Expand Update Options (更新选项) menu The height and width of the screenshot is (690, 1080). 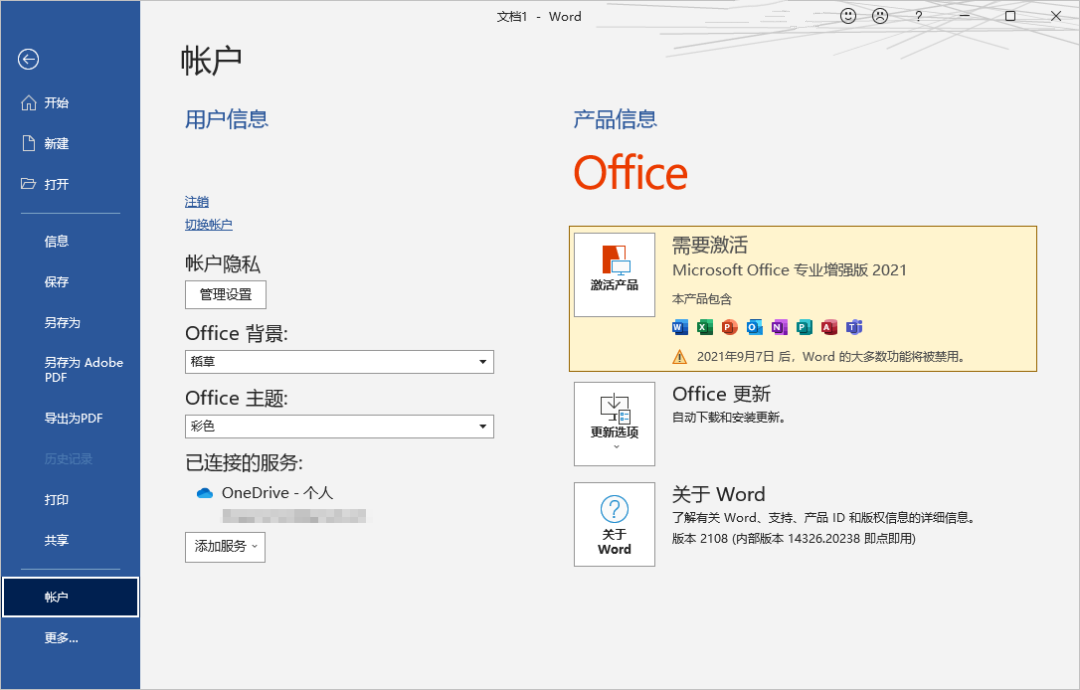click(x=614, y=424)
